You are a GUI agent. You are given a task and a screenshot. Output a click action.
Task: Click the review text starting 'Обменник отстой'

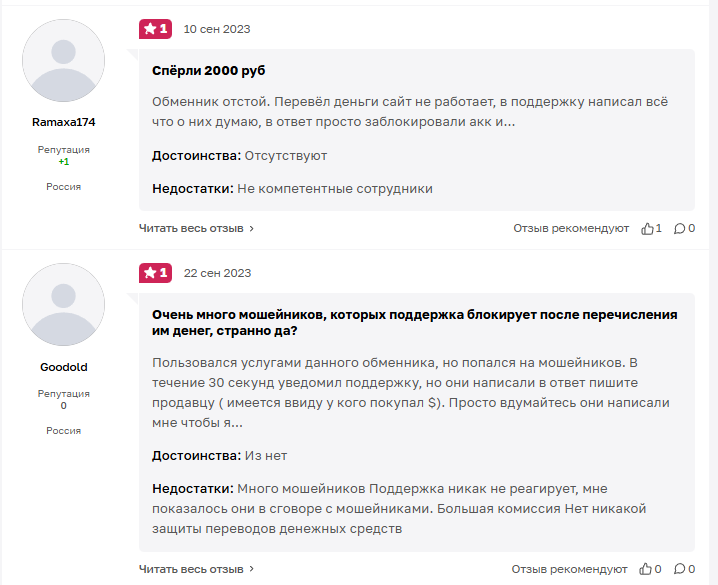(409, 112)
